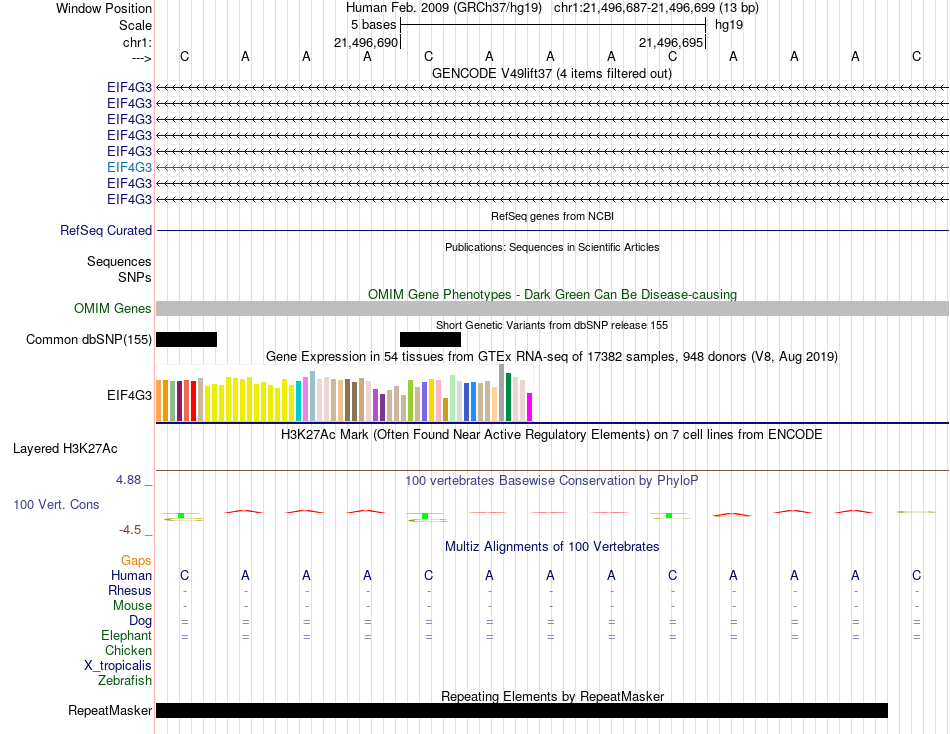Image resolution: width=950 pixels, height=734 pixels.
Task: Click the 21,496,690 coordinate marker
Action: [x=366, y=42]
